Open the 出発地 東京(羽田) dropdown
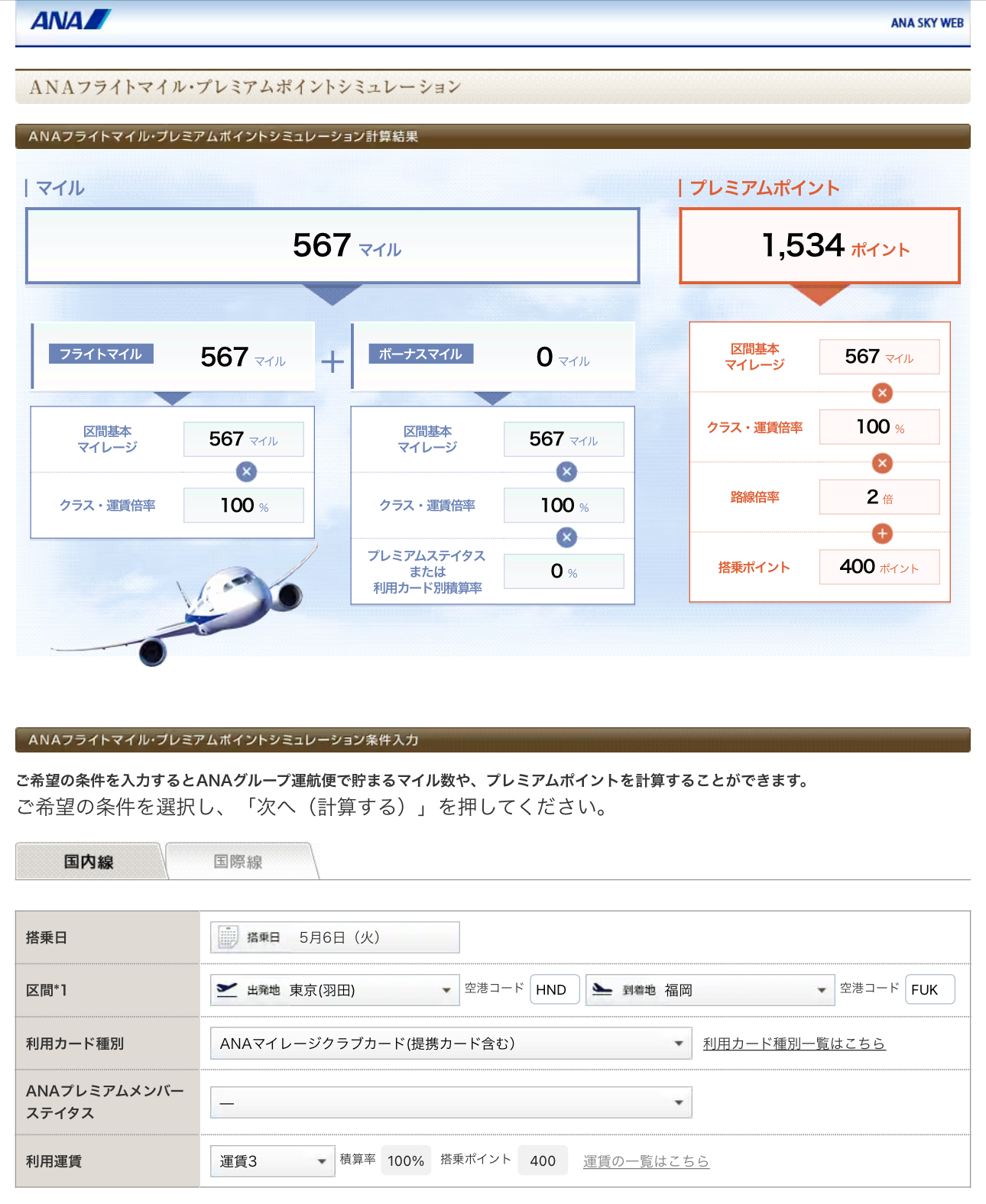The width and height of the screenshot is (986, 1204). tap(335, 990)
